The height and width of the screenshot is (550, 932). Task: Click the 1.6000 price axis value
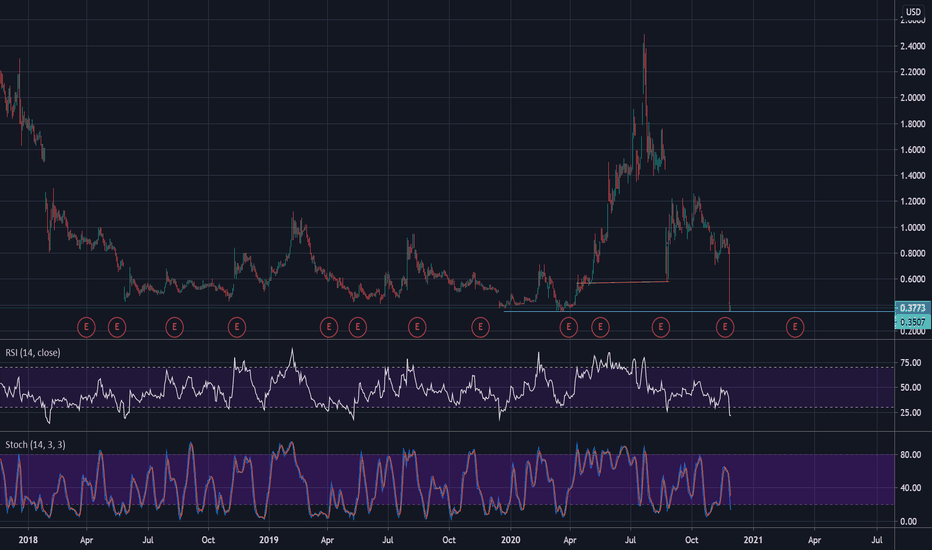point(912,150)
